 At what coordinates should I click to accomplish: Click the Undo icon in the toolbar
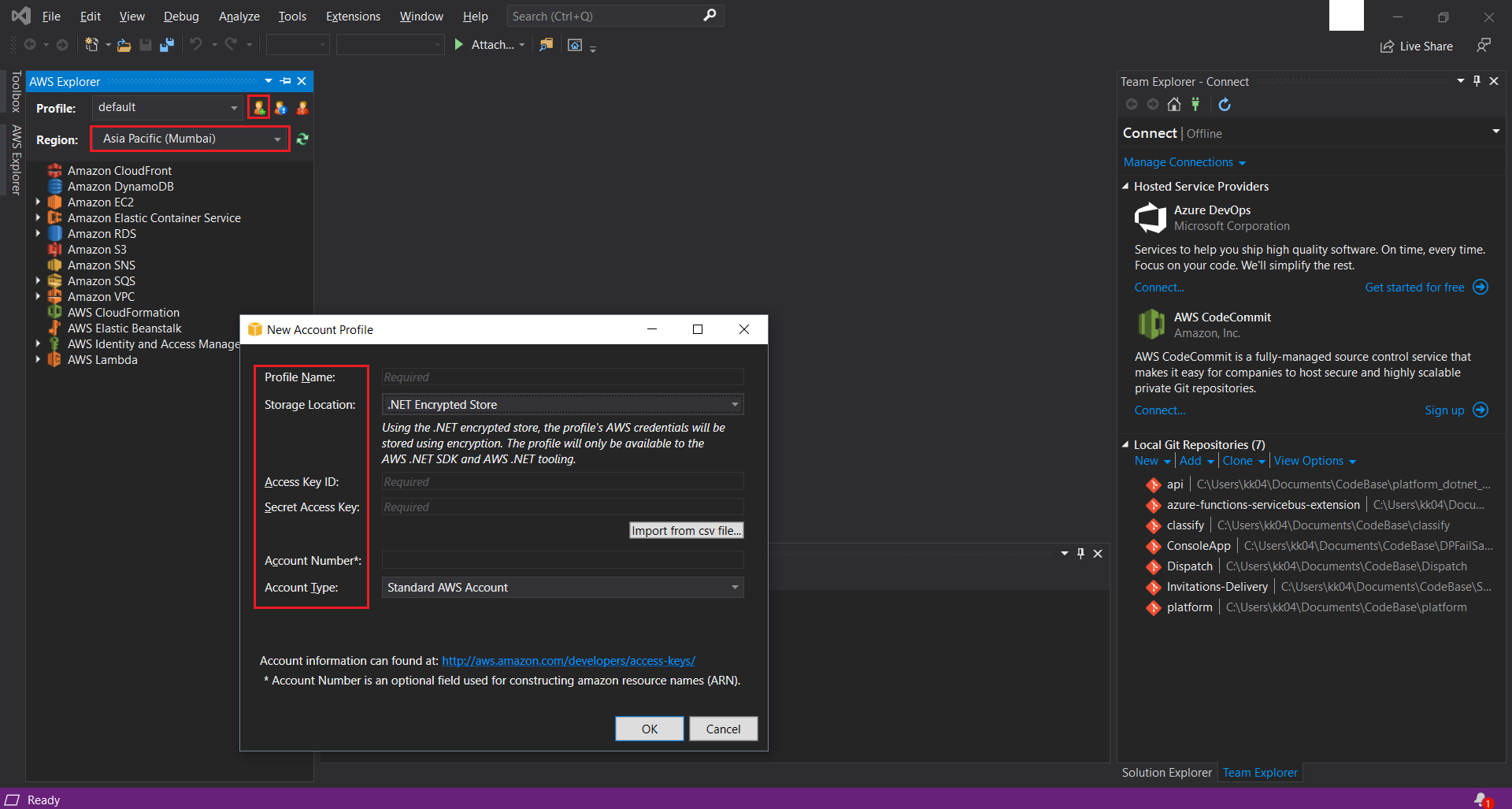pos(196,45)
